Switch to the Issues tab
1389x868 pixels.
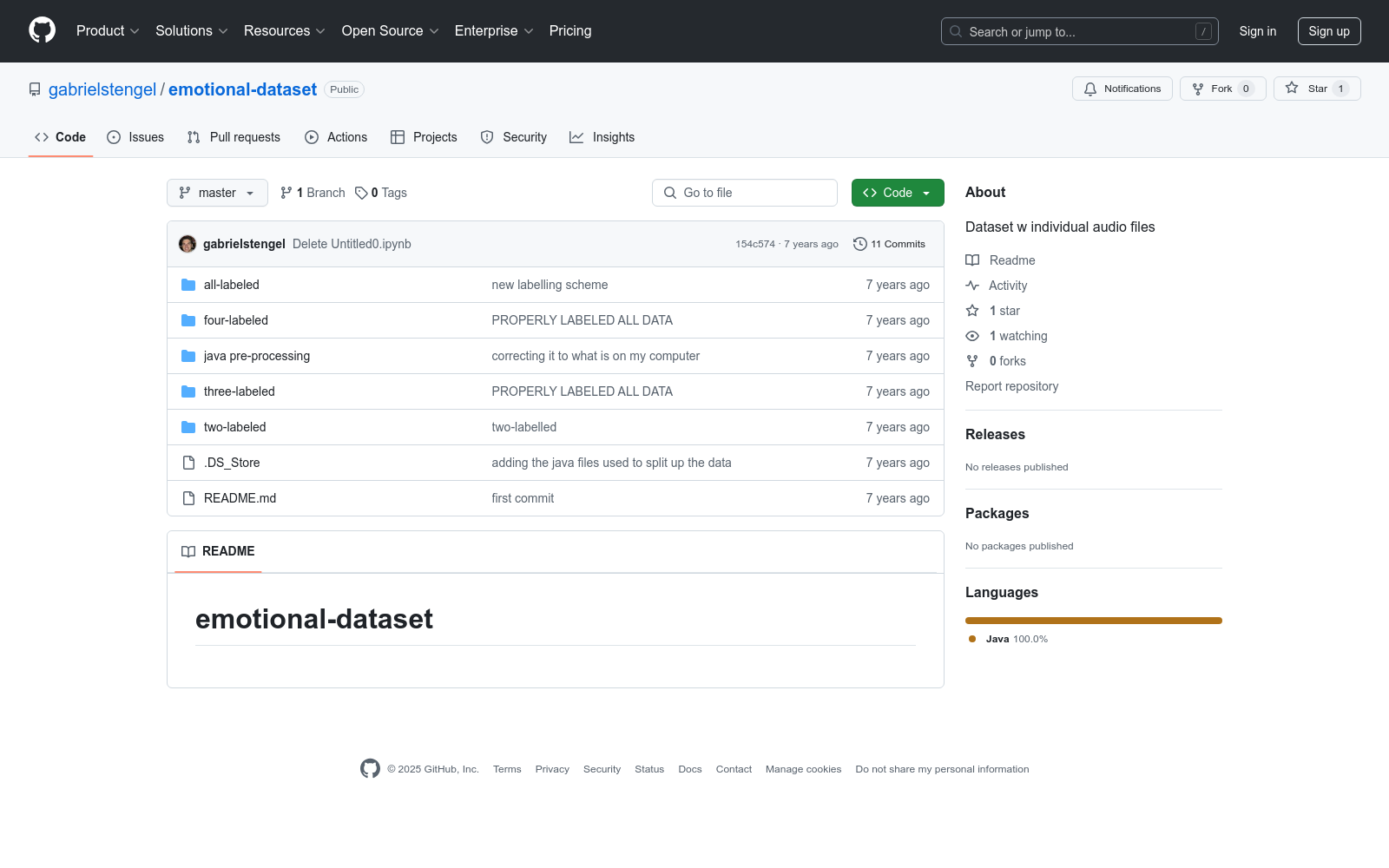(x=135, y=137)
